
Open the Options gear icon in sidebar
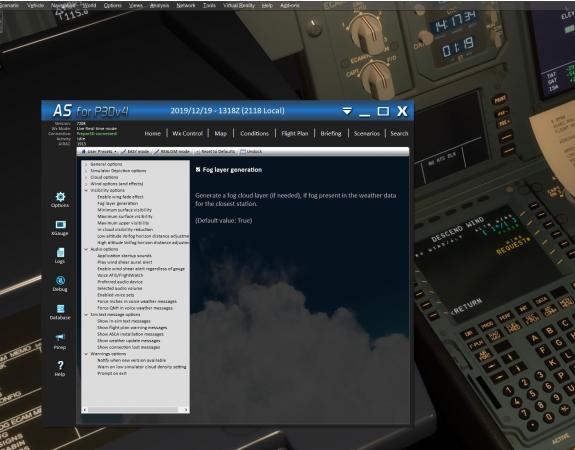[60, 197]
